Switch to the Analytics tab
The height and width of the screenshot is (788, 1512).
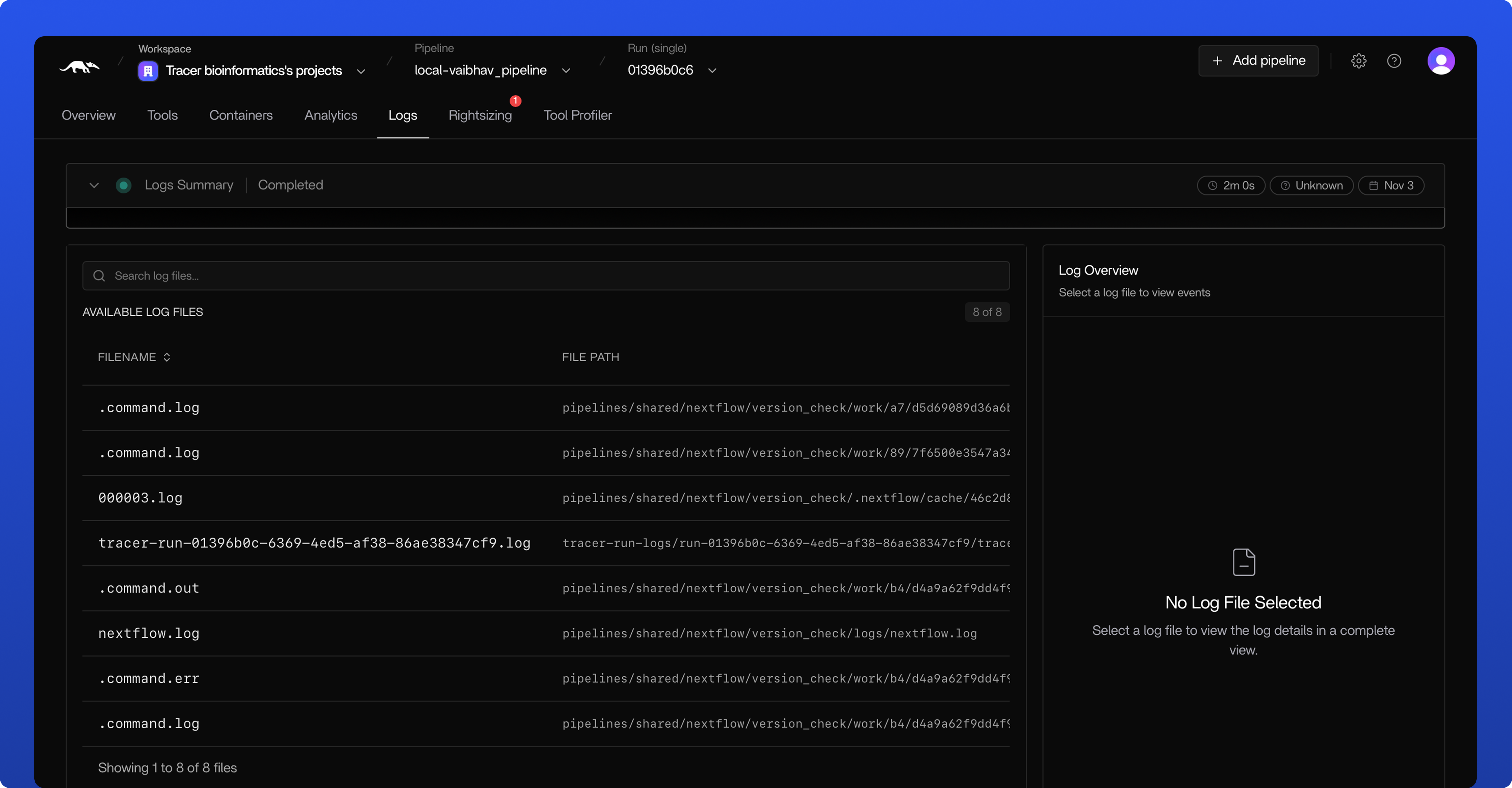click(x=330, y=115)
